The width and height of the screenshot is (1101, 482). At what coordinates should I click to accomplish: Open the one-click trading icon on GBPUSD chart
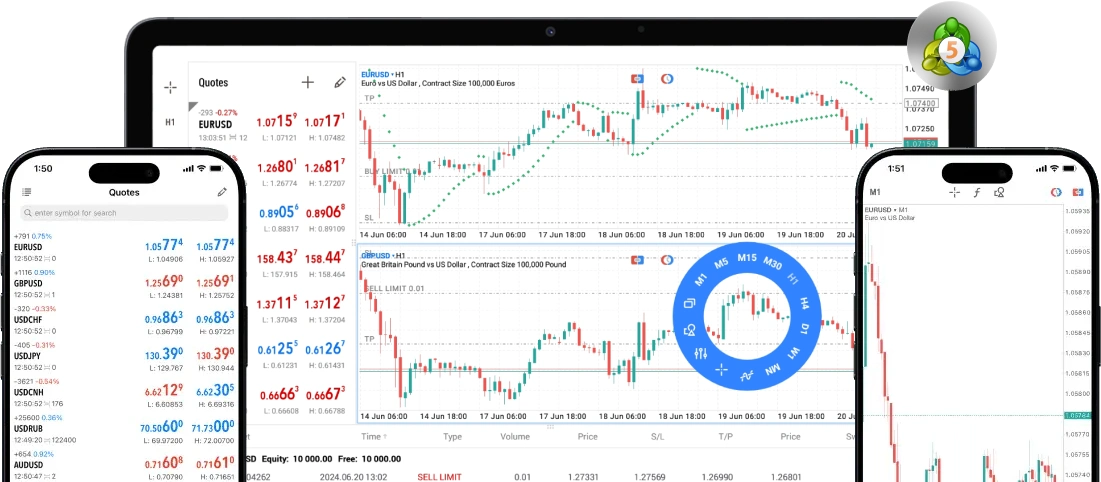(x=638, y=260)
